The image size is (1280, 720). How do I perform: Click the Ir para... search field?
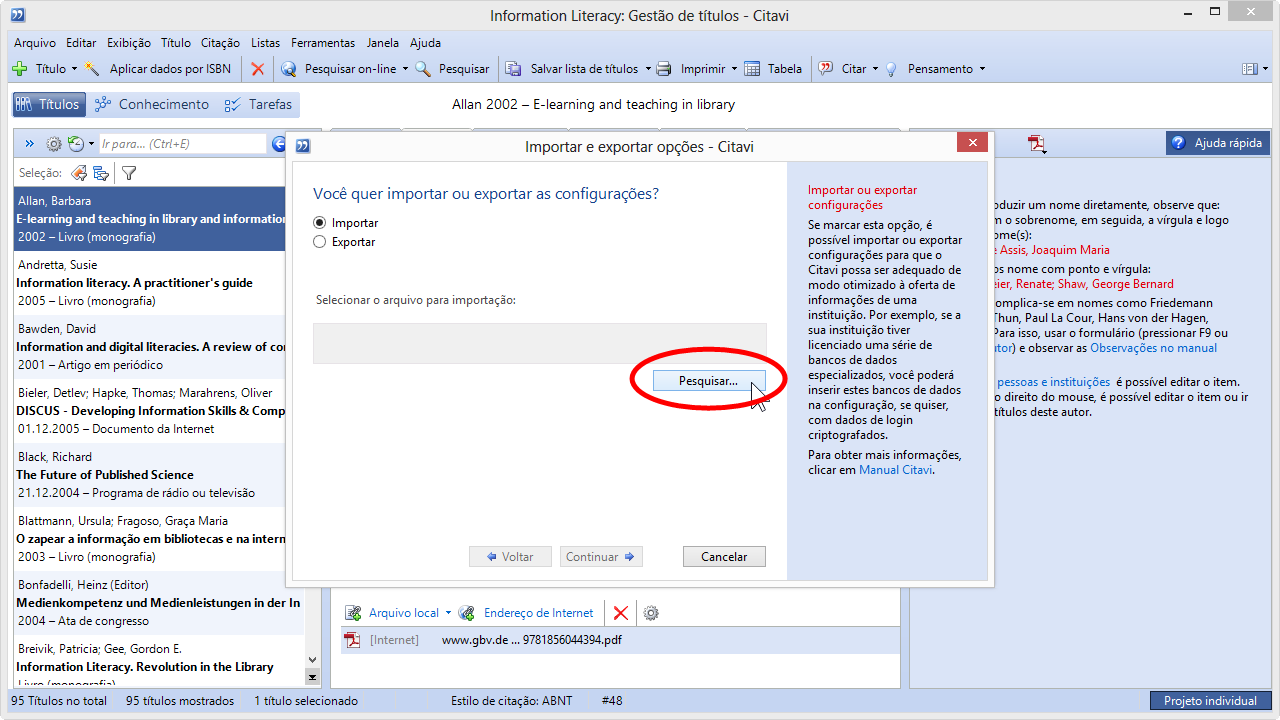(182, 144)
